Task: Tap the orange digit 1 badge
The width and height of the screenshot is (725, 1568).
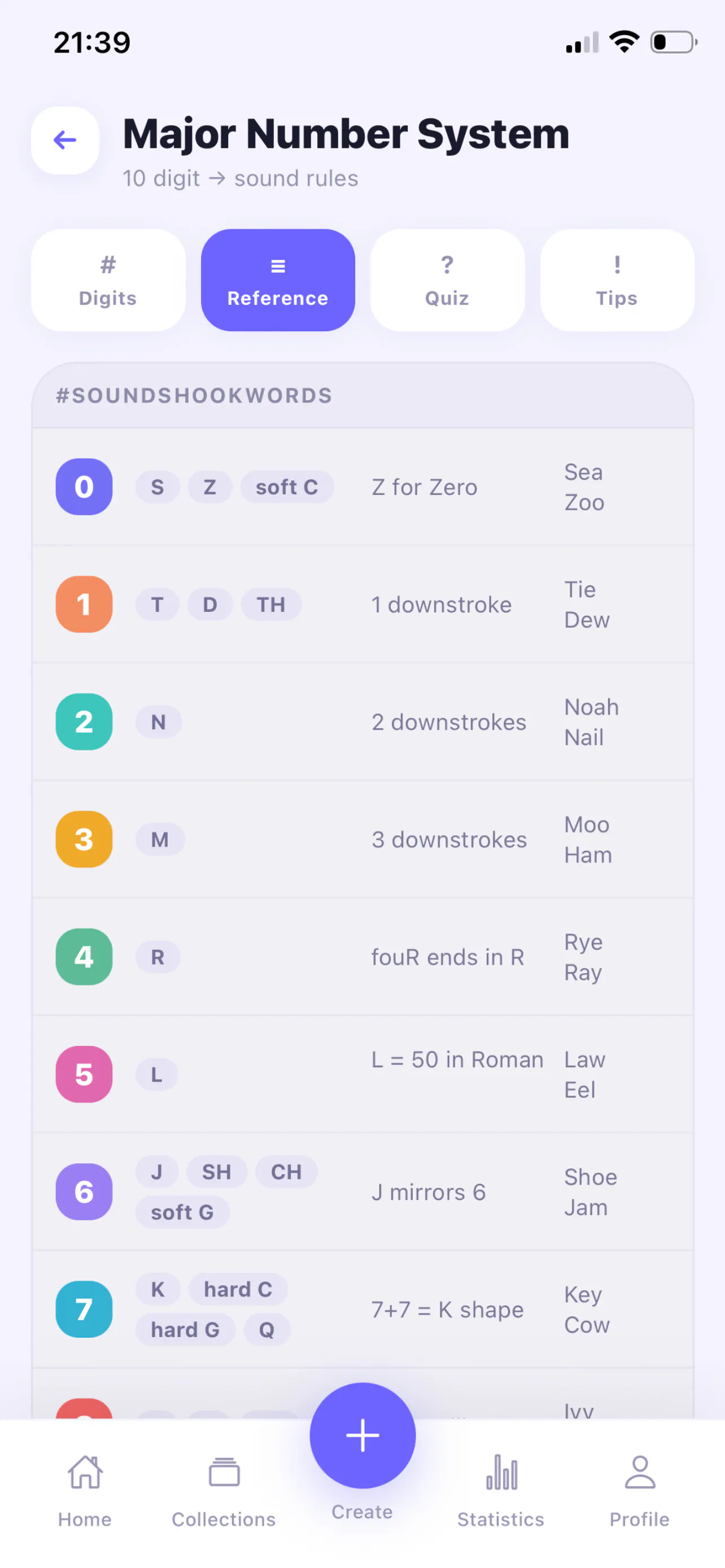Action: point(84,604)
